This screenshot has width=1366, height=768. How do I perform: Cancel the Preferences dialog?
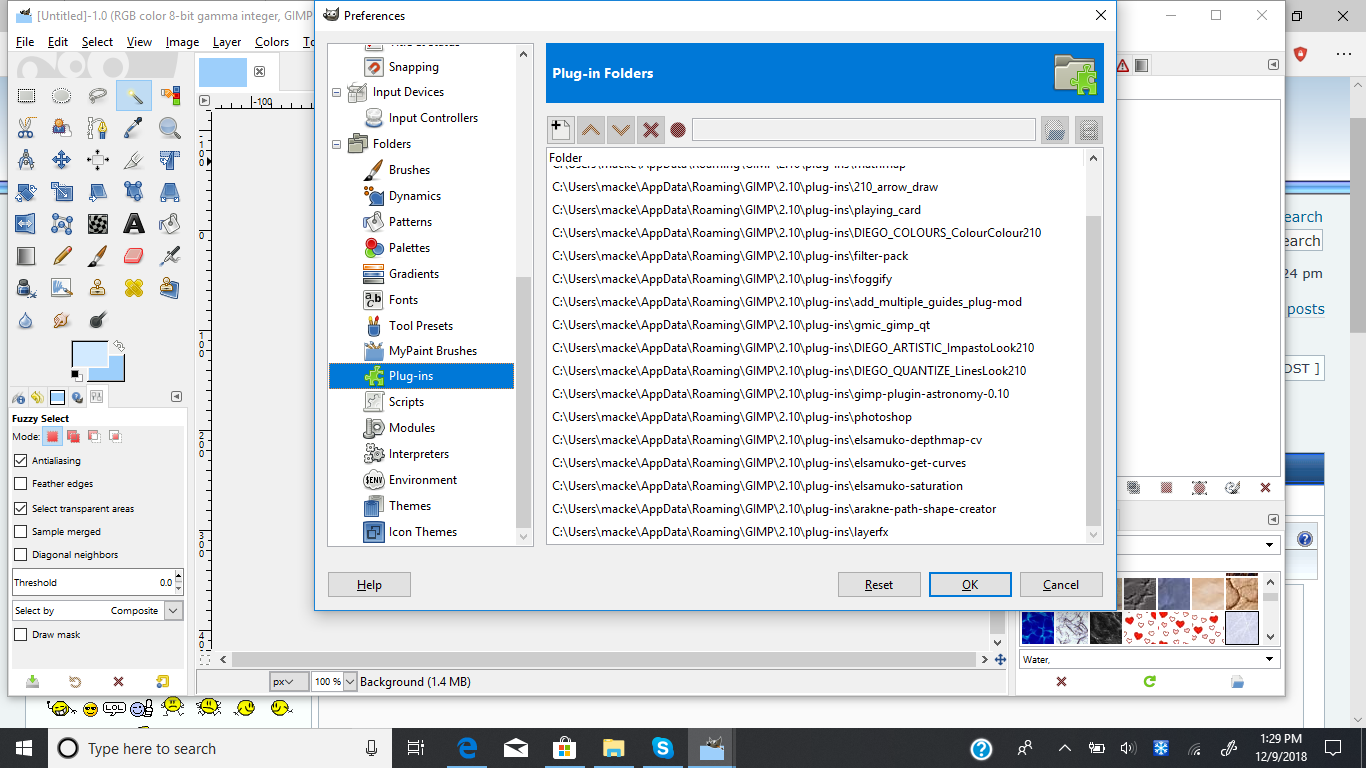[x=1061, y=585]
